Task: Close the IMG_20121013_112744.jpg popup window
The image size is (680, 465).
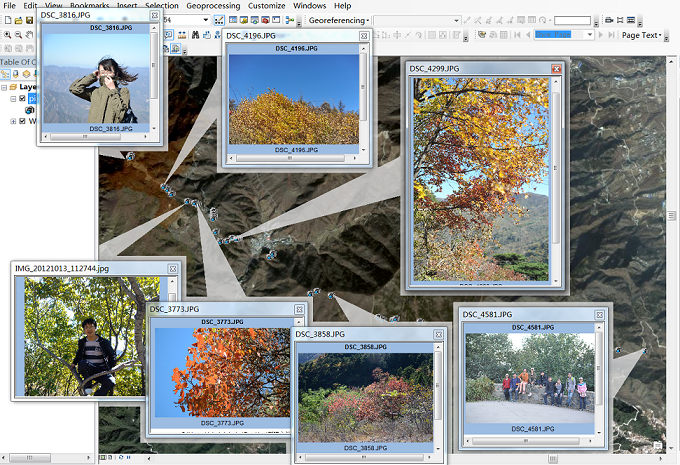Action: pyautogui.click(x=173, y=269)
